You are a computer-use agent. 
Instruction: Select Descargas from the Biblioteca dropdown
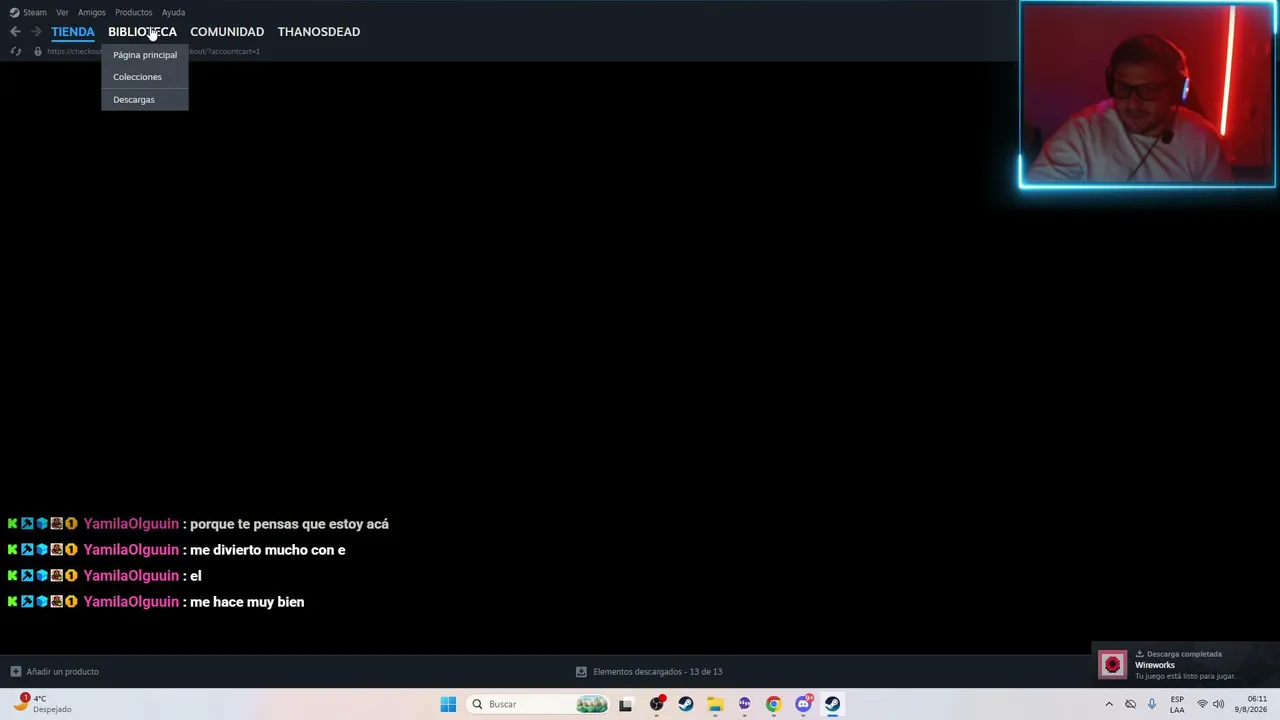(x=145, y=100)
